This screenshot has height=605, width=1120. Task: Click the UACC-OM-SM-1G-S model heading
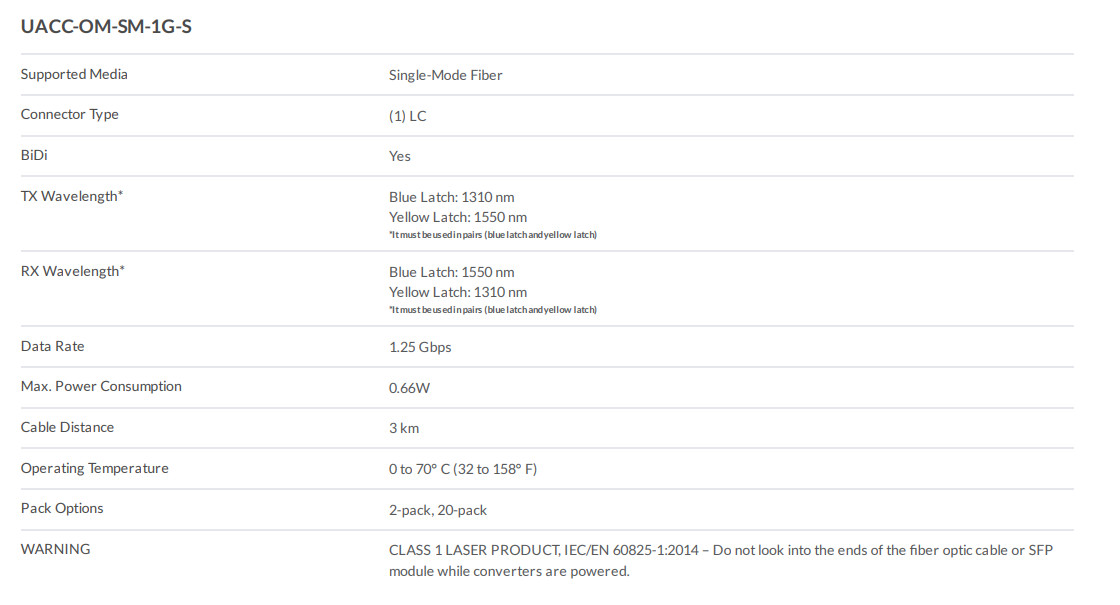[x=106, y=27]
